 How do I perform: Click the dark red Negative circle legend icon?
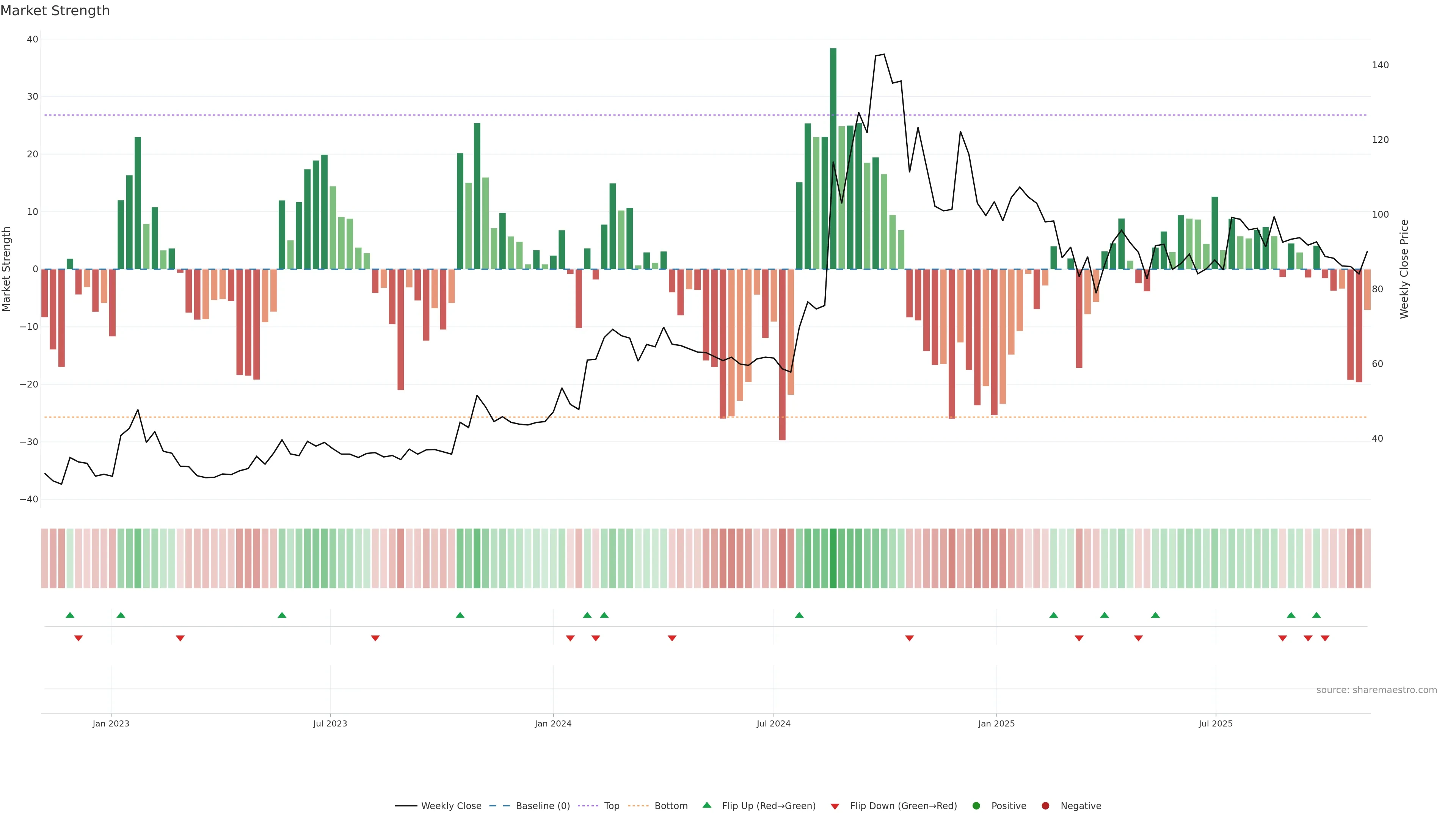coord(1045,806)
